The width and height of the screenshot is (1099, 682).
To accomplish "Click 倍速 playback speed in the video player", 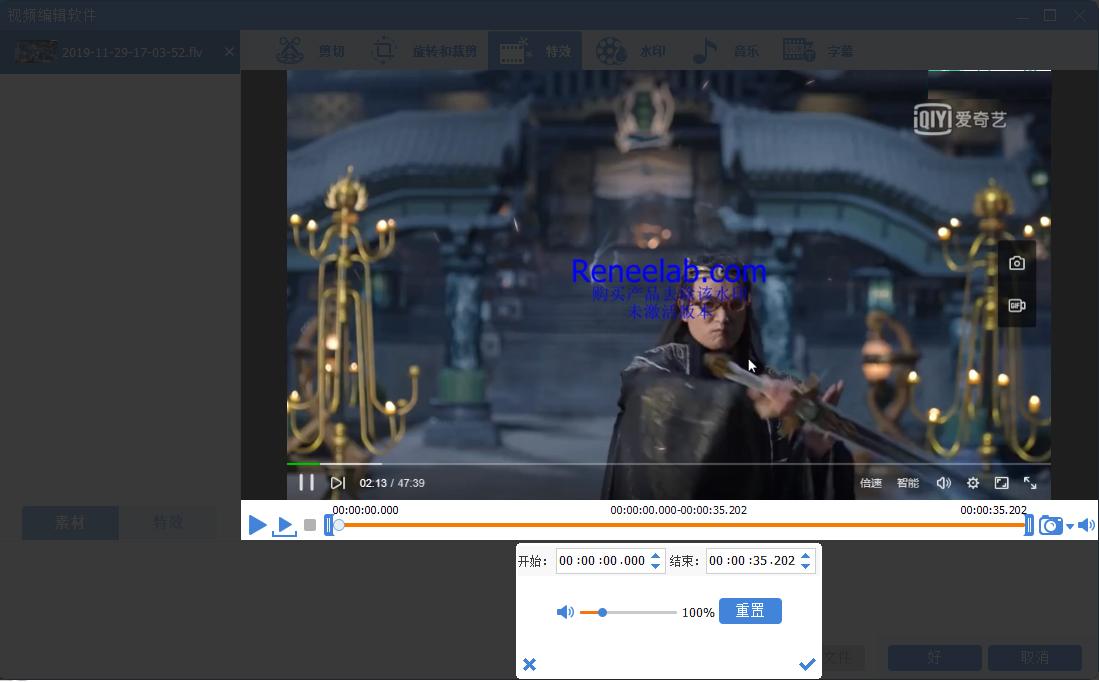I will point(871,482).
